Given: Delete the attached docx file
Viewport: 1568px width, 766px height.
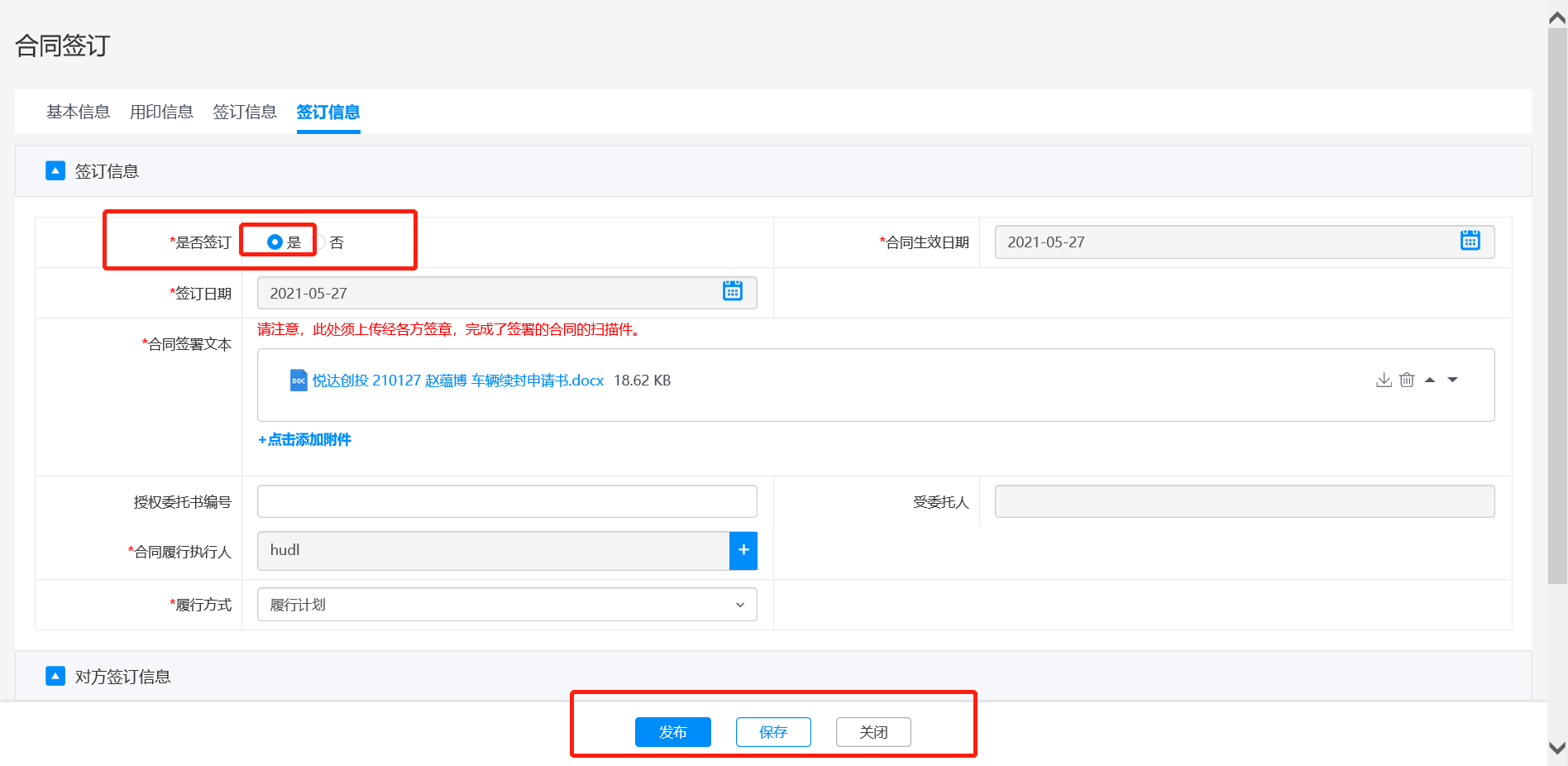Looking at the screenshot, I should 1407,381.
